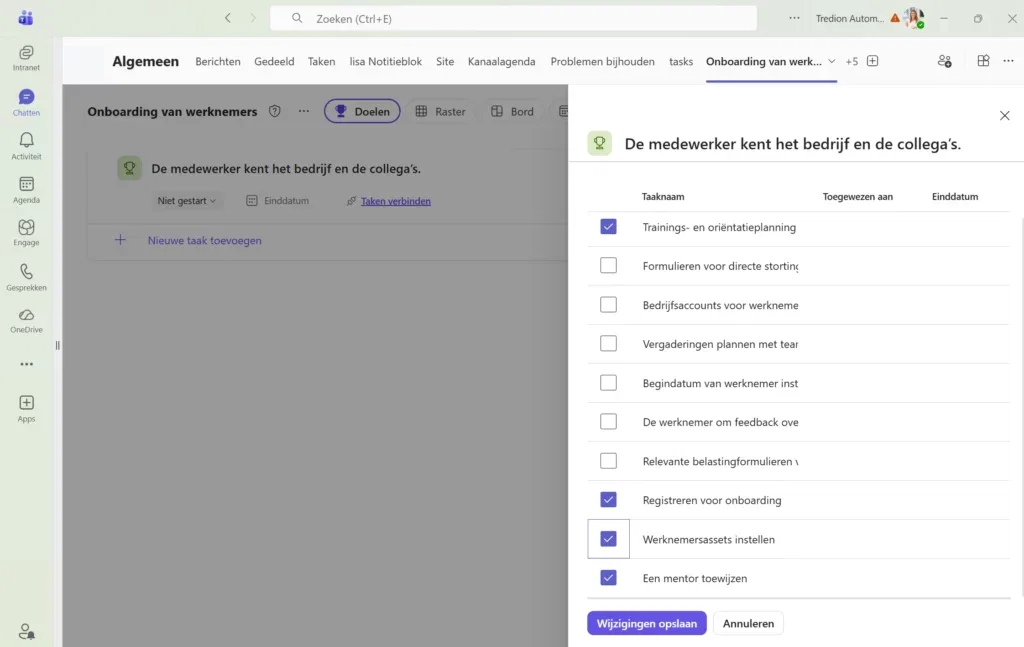The width and height of the screenshot is (1024, 647).
Task: Open the Kanaalagenda tab
Action: [502, 61]
